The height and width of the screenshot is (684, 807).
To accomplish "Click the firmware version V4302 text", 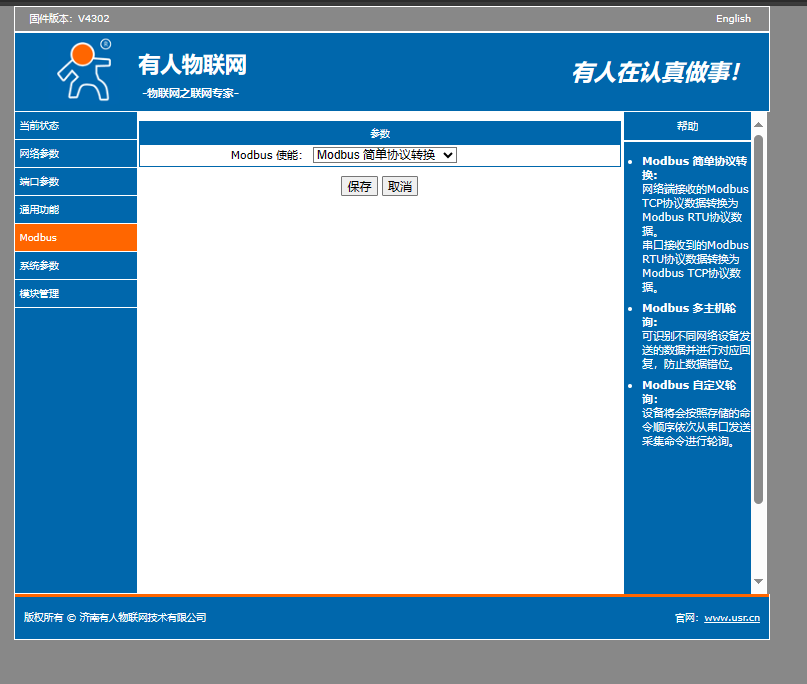I will [x=72, y=19].
